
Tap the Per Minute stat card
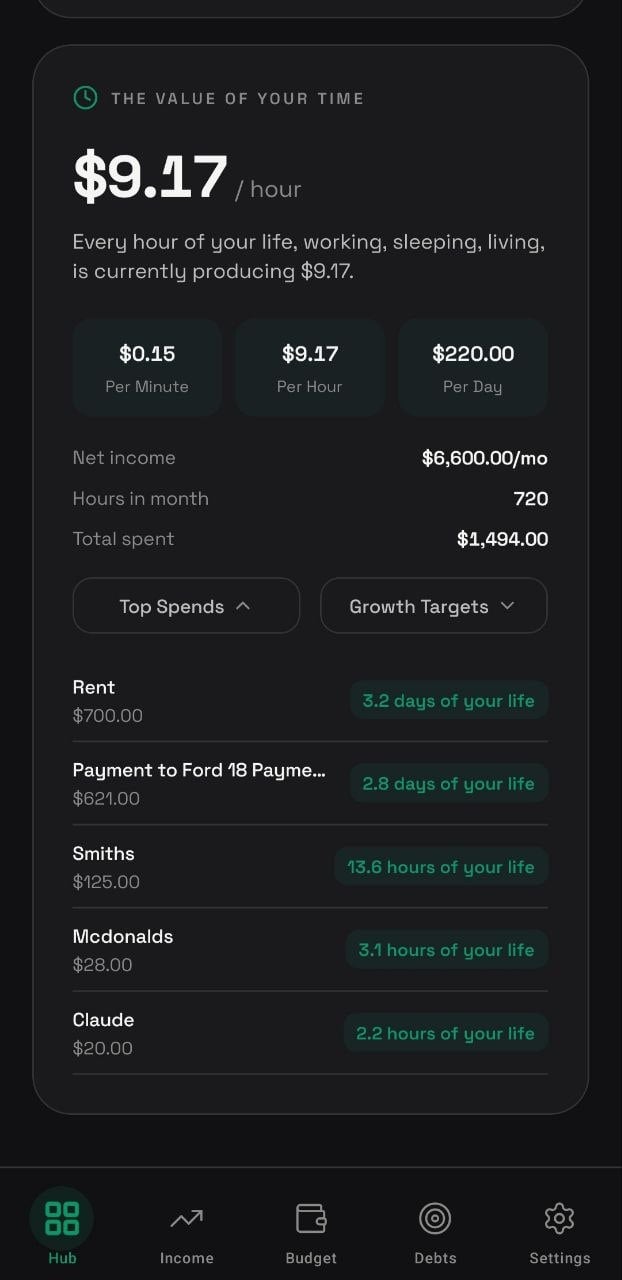[147, 366]
